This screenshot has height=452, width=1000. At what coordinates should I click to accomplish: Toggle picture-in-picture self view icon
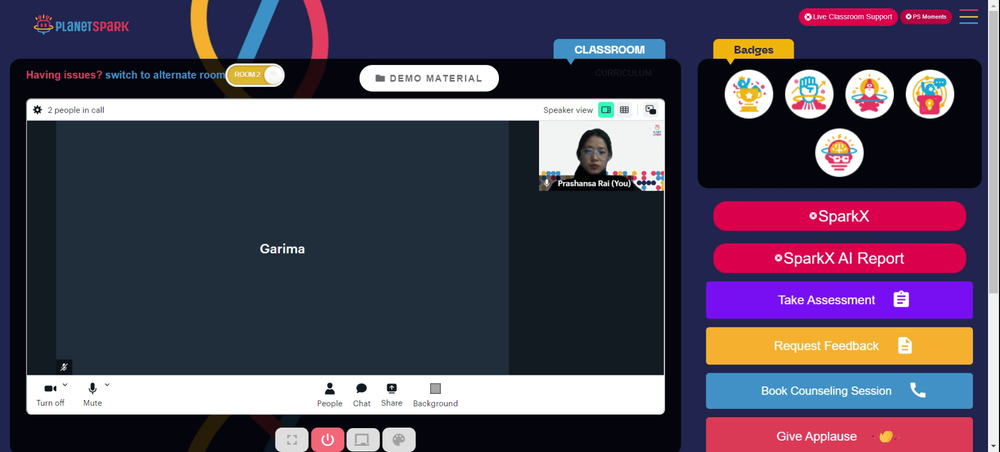pos(651,110)
